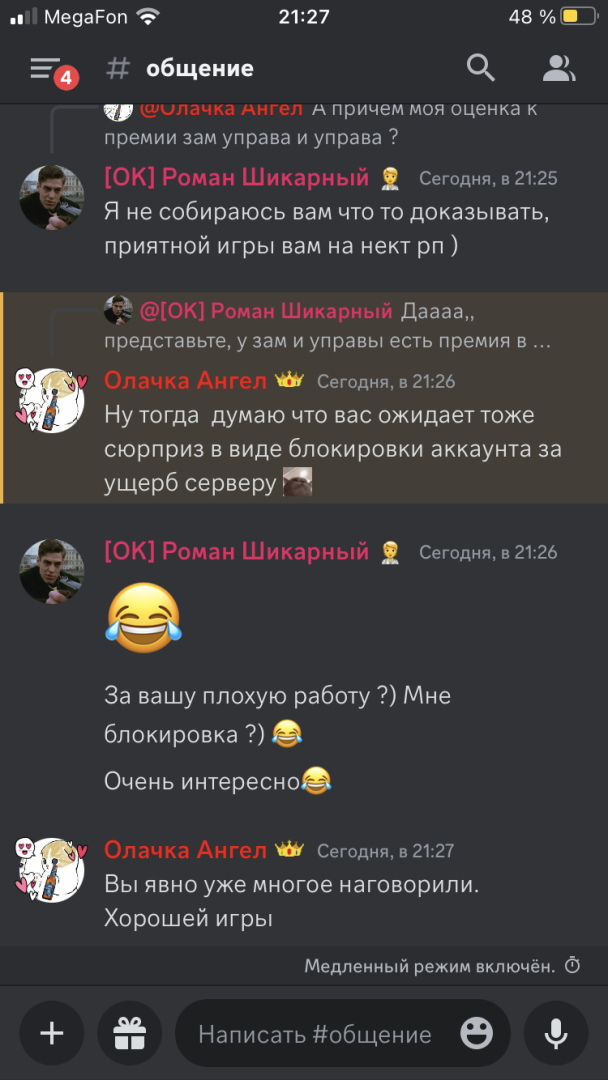The height and width of the screenshot is (1080, 608).
Task: Tap Олачка Ангел username at 21:26
Action: (x=185, y=380)
